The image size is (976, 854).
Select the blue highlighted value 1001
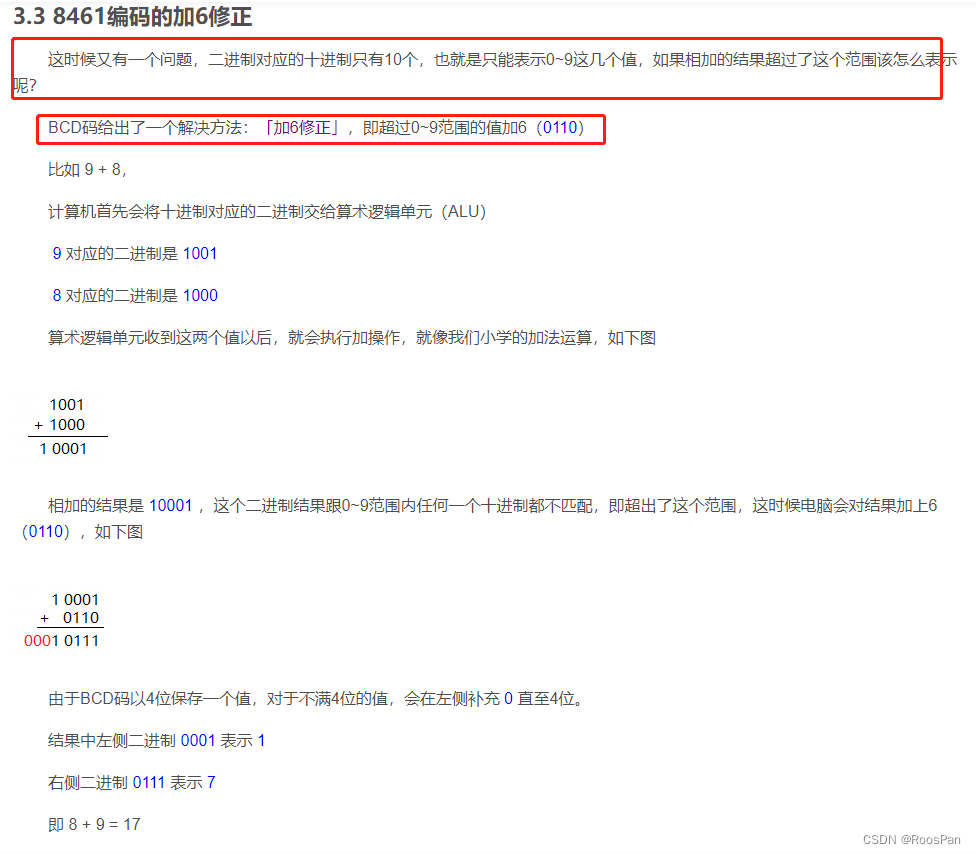(x=199, y=253)
